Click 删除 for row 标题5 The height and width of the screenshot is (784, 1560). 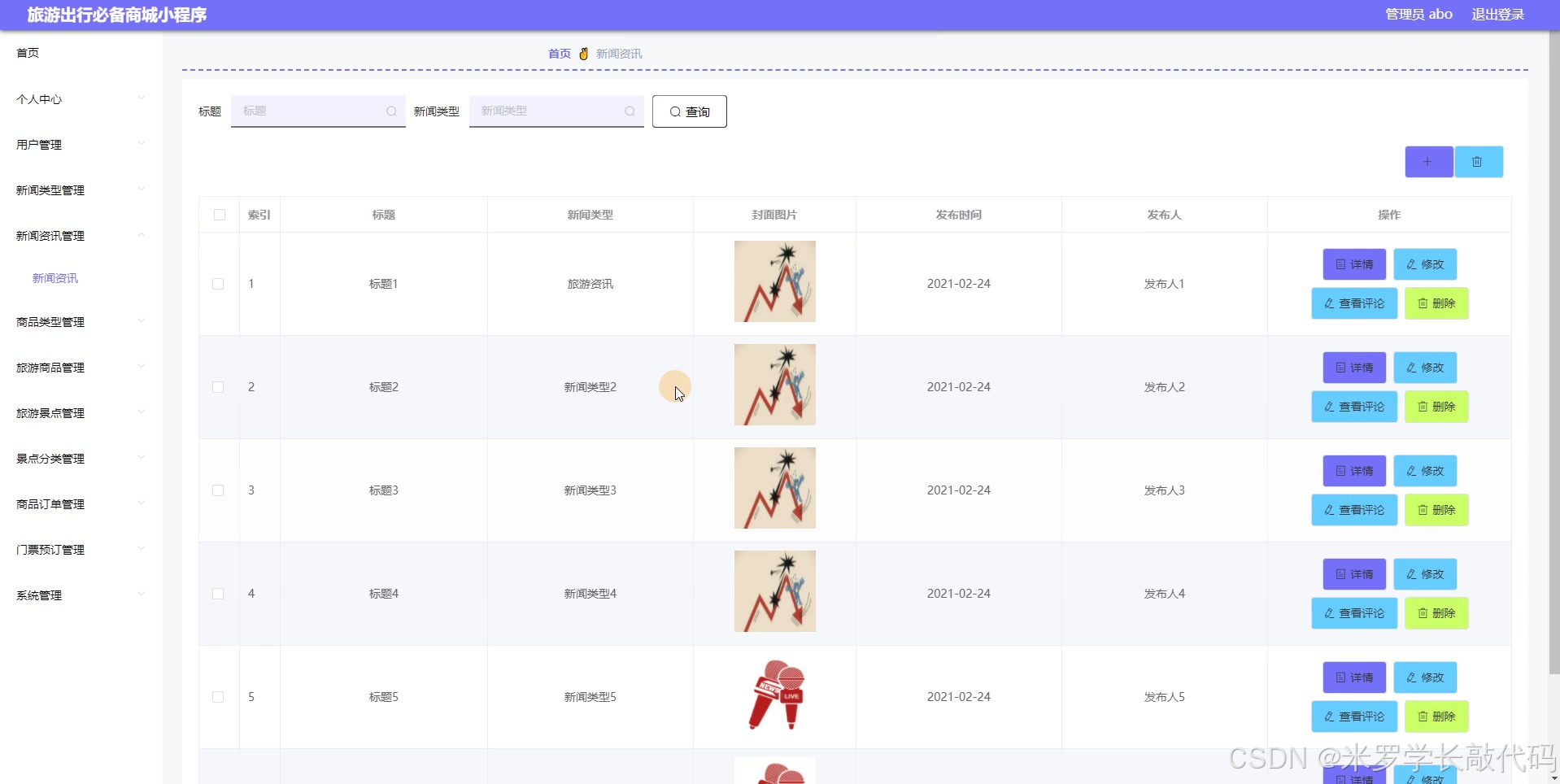[1436, 716]
